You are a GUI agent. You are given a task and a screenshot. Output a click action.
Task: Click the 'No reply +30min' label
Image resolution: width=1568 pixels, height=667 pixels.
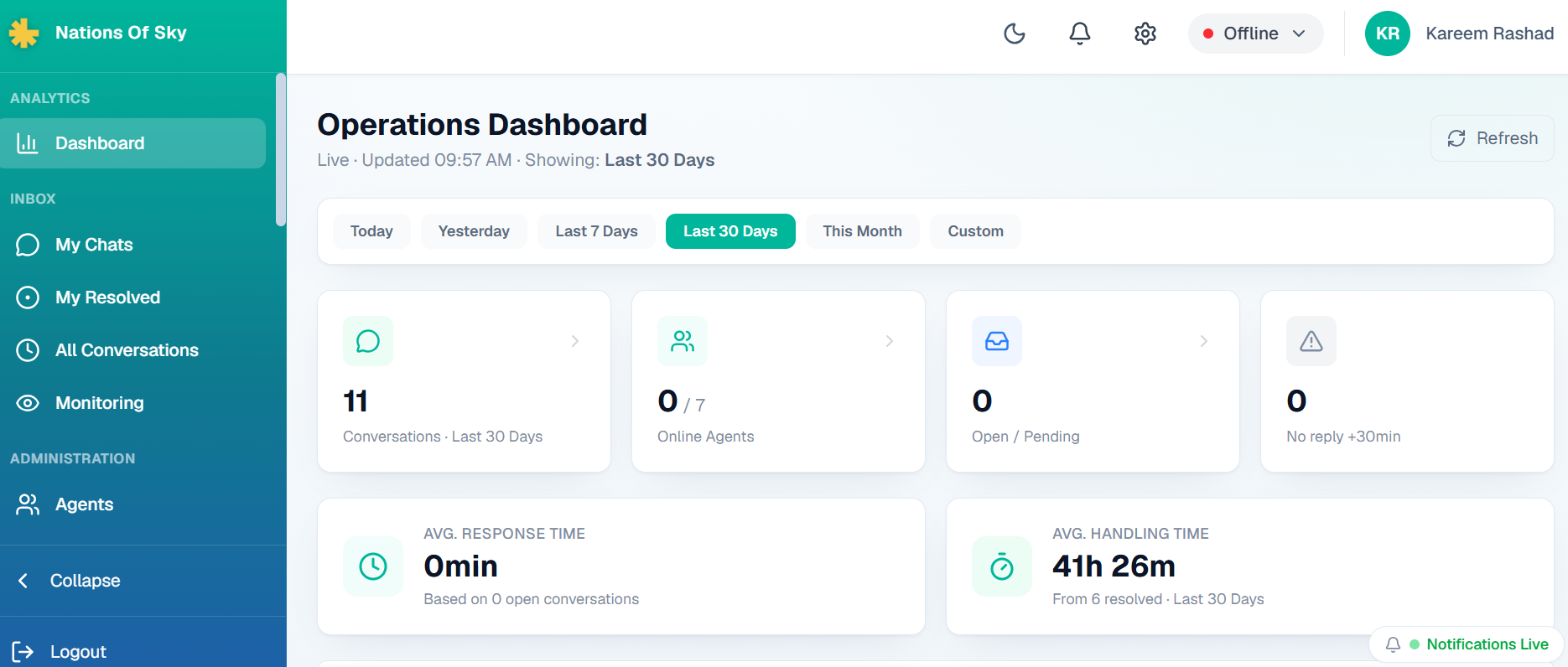[x=1343, y=437]
